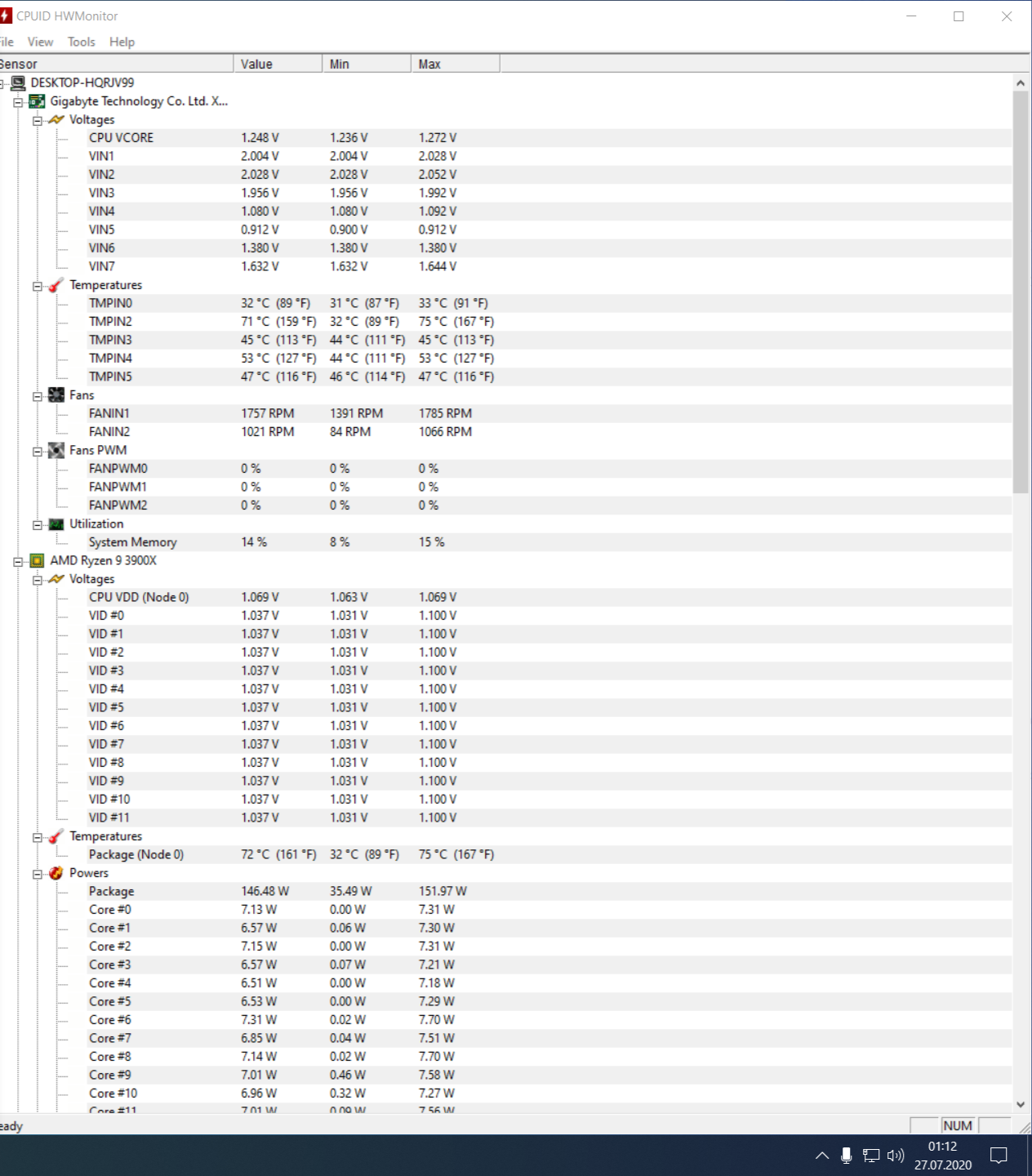This screenshot has width=1032, height=1176.
Task: Collapse the Fans PWM section
Action: (x=38, y=452)
